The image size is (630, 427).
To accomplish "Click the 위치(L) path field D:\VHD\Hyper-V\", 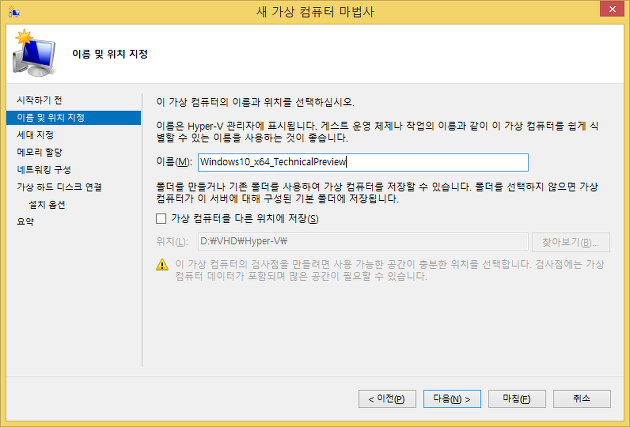I will tap(363, 242).
